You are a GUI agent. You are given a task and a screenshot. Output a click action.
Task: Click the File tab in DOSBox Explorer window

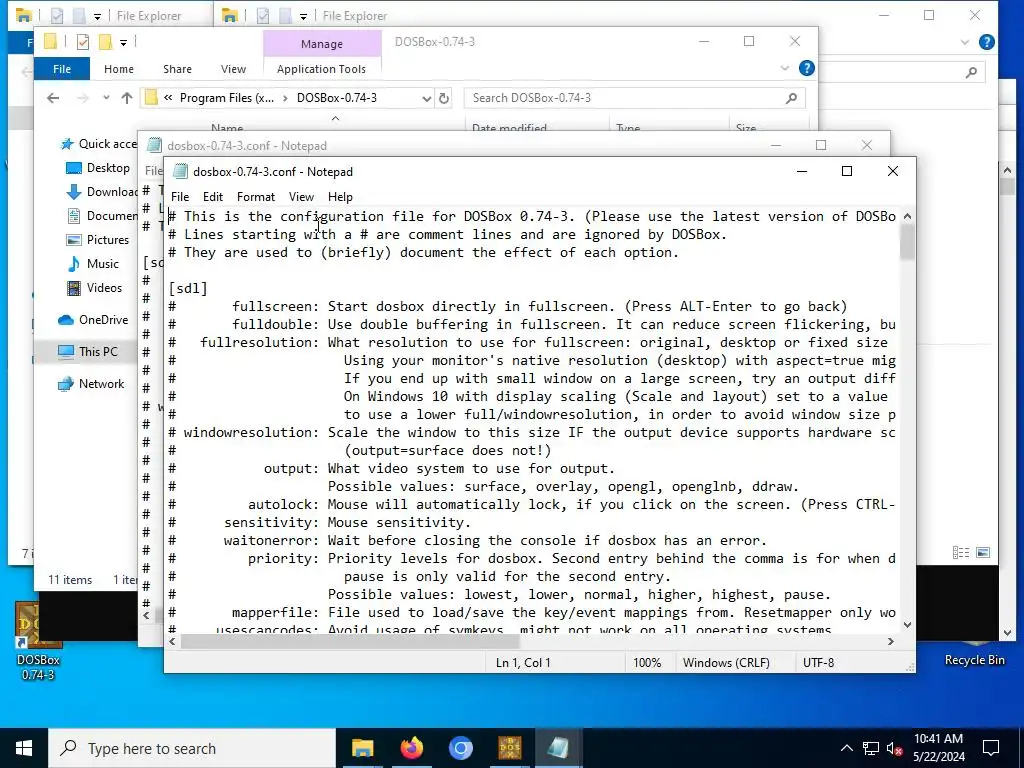pyautogui.click(x=62, y=69)
